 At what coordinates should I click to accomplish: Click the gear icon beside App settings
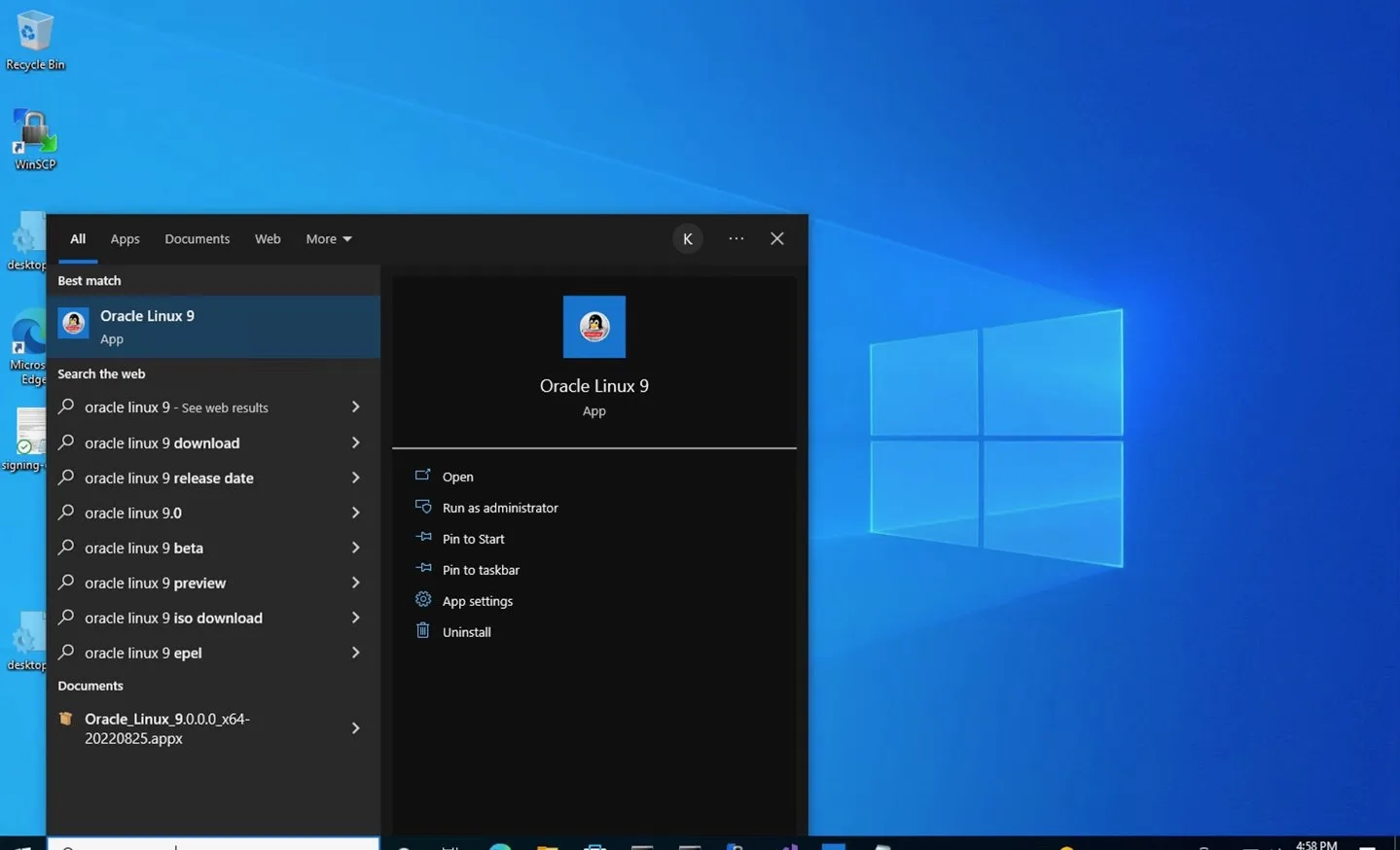[423, 599]
